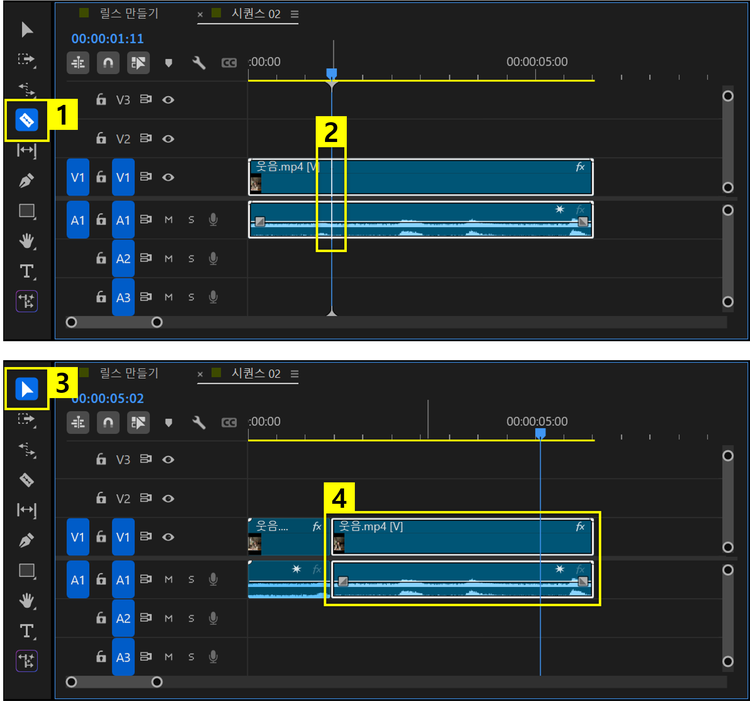Select the Remix tool in top panel
Image resolution: width=750 pixels, height=701 pixels.
click(x=27, y=301)
